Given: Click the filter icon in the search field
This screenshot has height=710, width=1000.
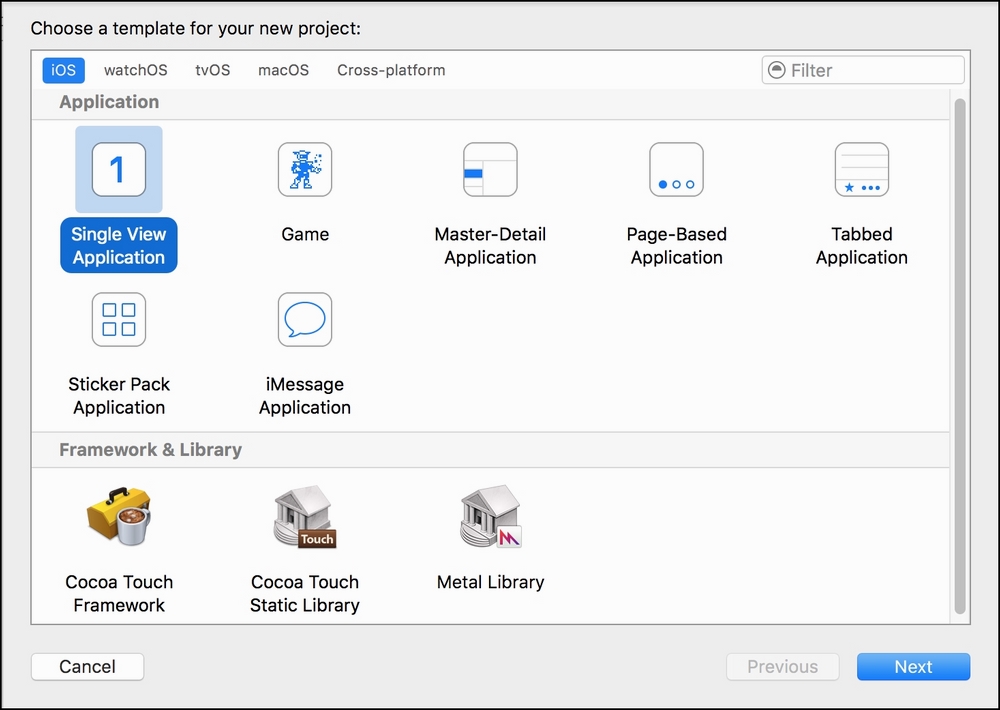Looking at the screenshot, I should [777, 70].
